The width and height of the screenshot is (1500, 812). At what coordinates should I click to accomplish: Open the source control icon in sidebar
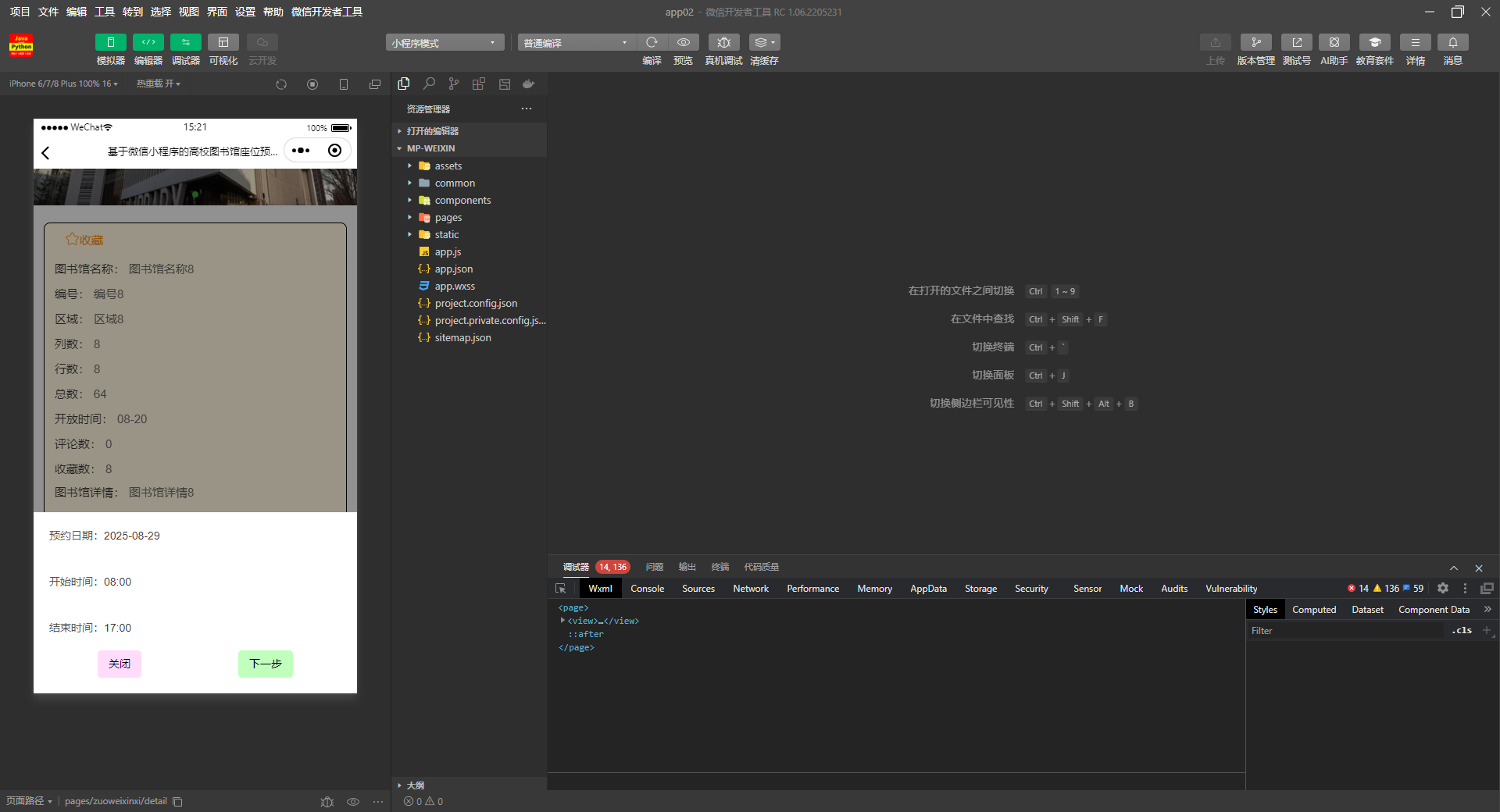pos(454,84)
